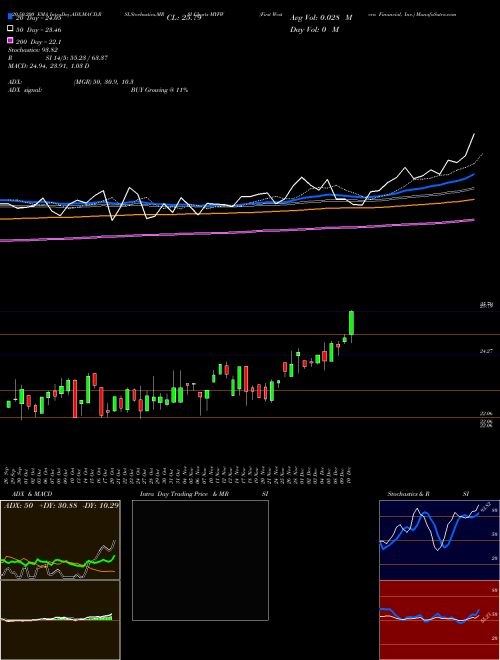
Task: Click the 'Day Vol: 0 M' text
Action: (315, 29)
